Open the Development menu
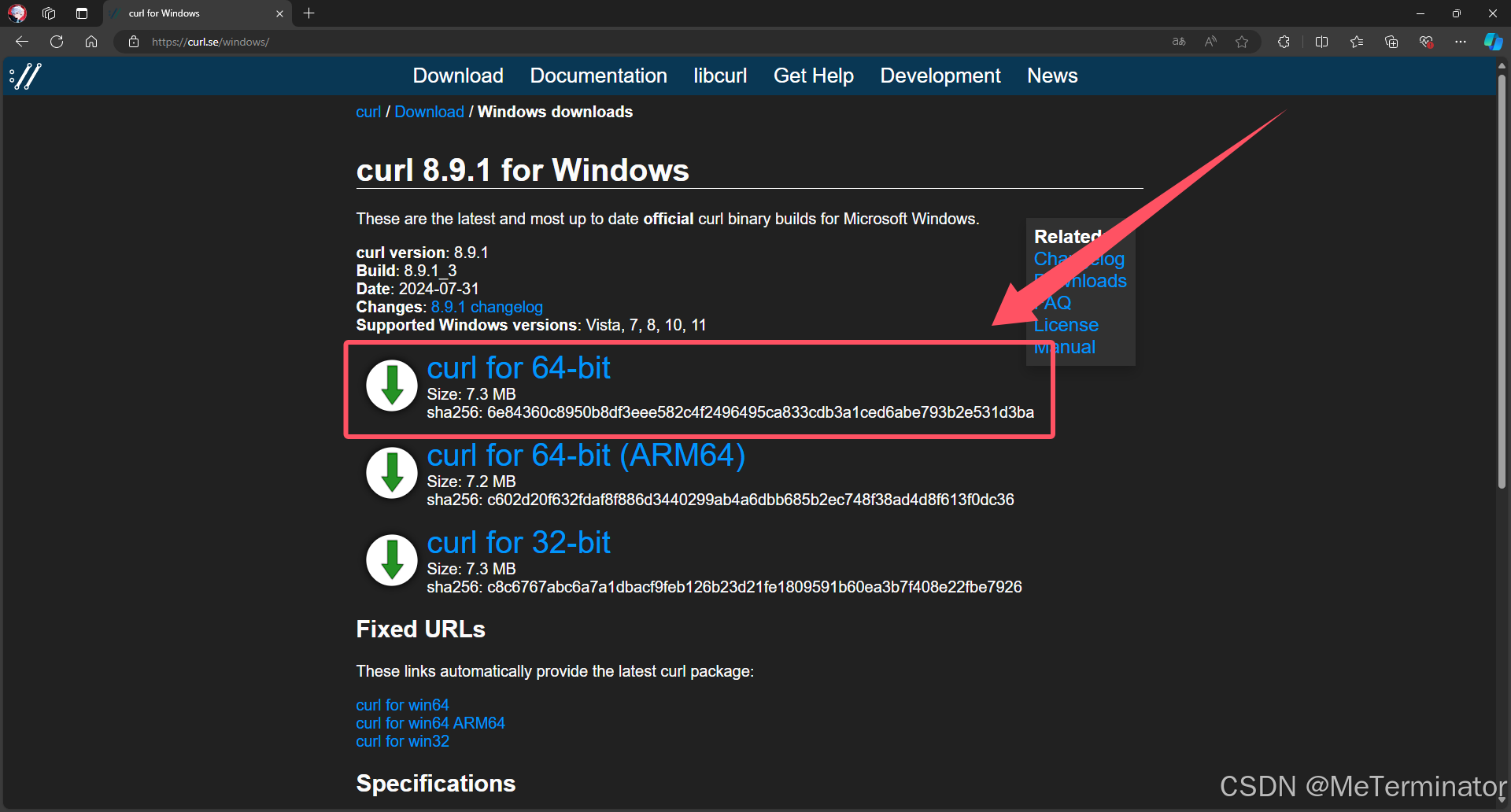Image resolution: width=1511 pixels, height=812 pixels. pyautogui.click(x=940, y=76)
